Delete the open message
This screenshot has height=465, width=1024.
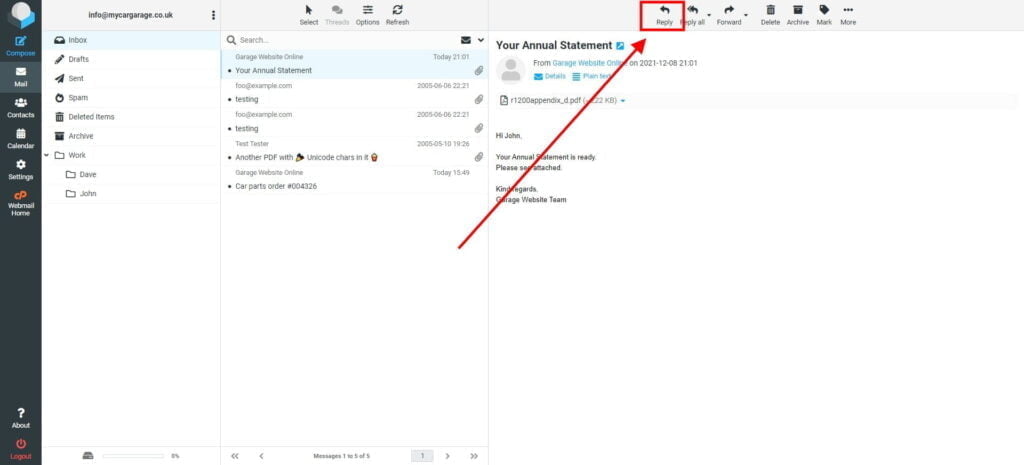[771, 15]
